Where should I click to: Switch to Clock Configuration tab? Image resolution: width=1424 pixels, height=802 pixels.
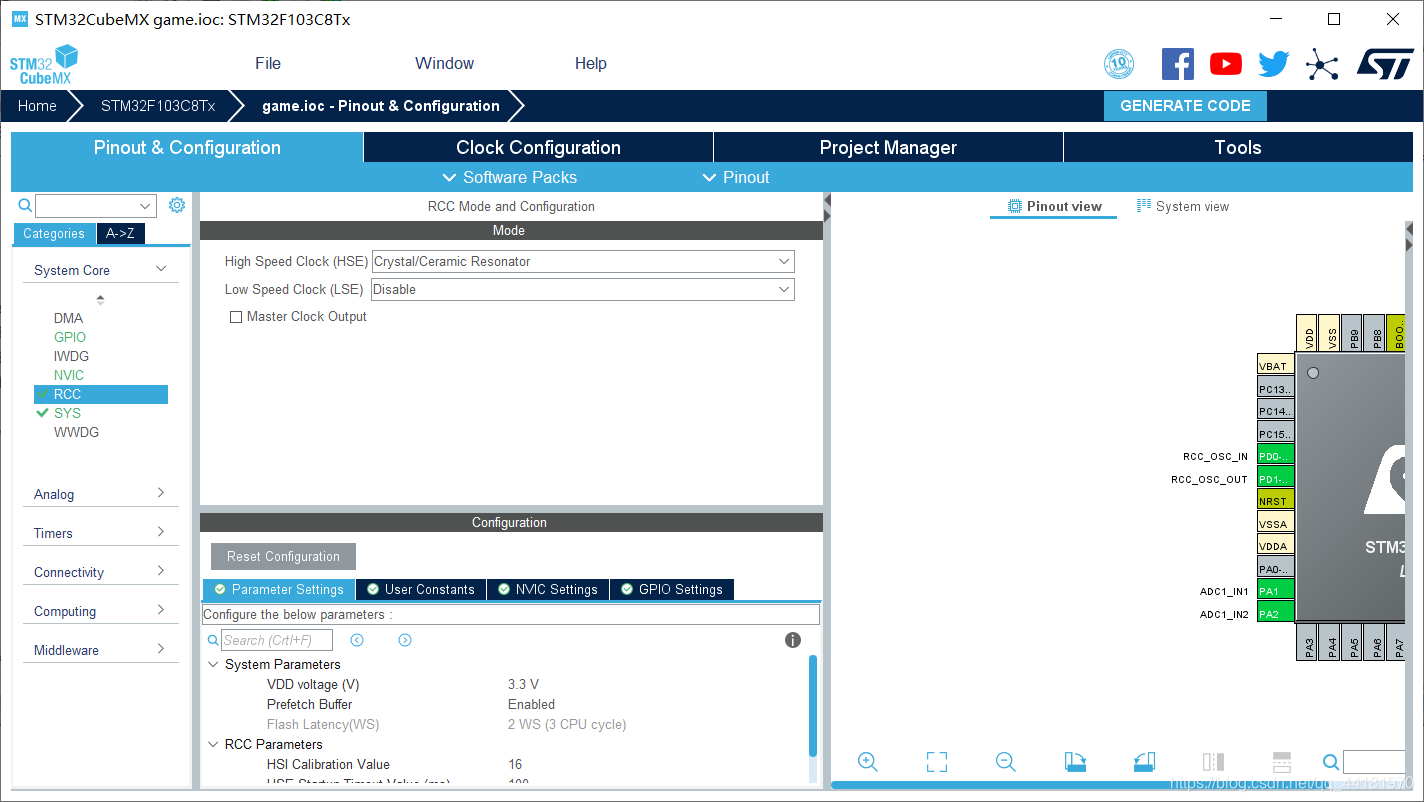[538, 147]
